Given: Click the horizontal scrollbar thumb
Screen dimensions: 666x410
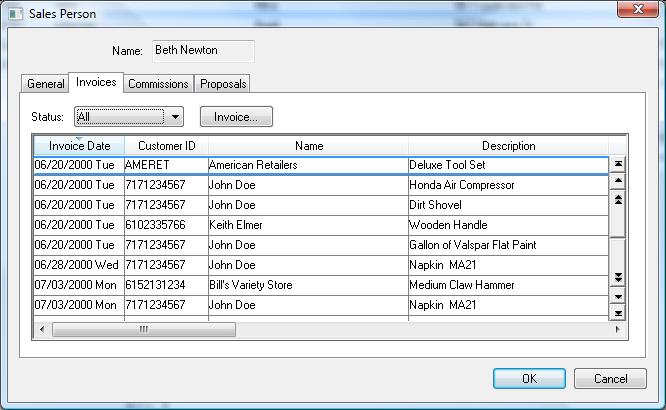Looking at the screenshot, I should coord(144,329).
